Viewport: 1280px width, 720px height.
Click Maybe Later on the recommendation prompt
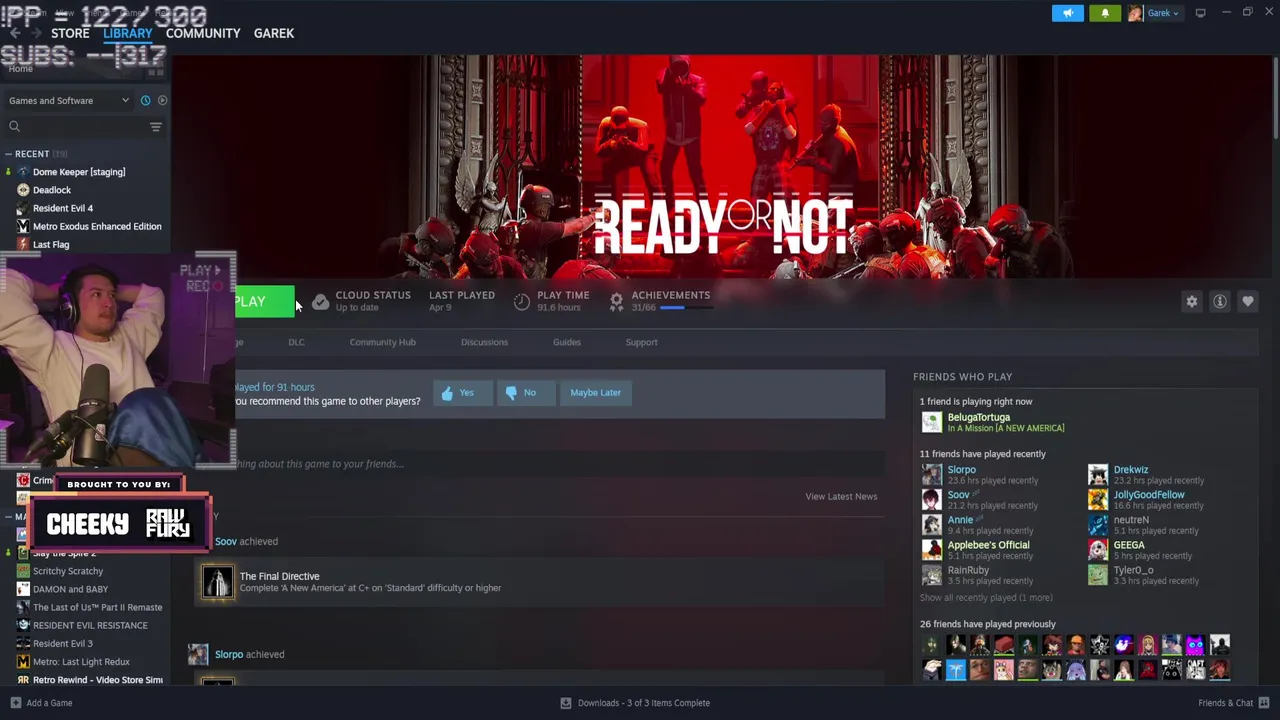coord(595,392)
